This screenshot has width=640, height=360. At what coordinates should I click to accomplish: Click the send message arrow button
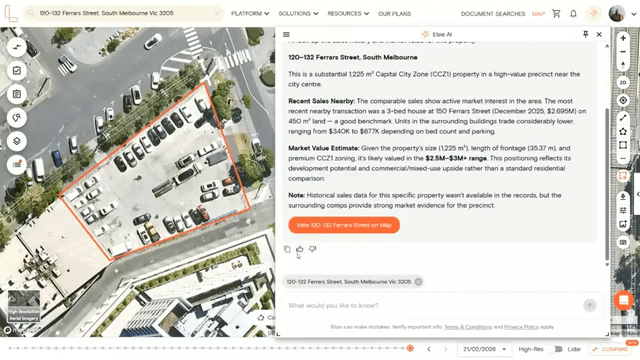click(590, 305)
